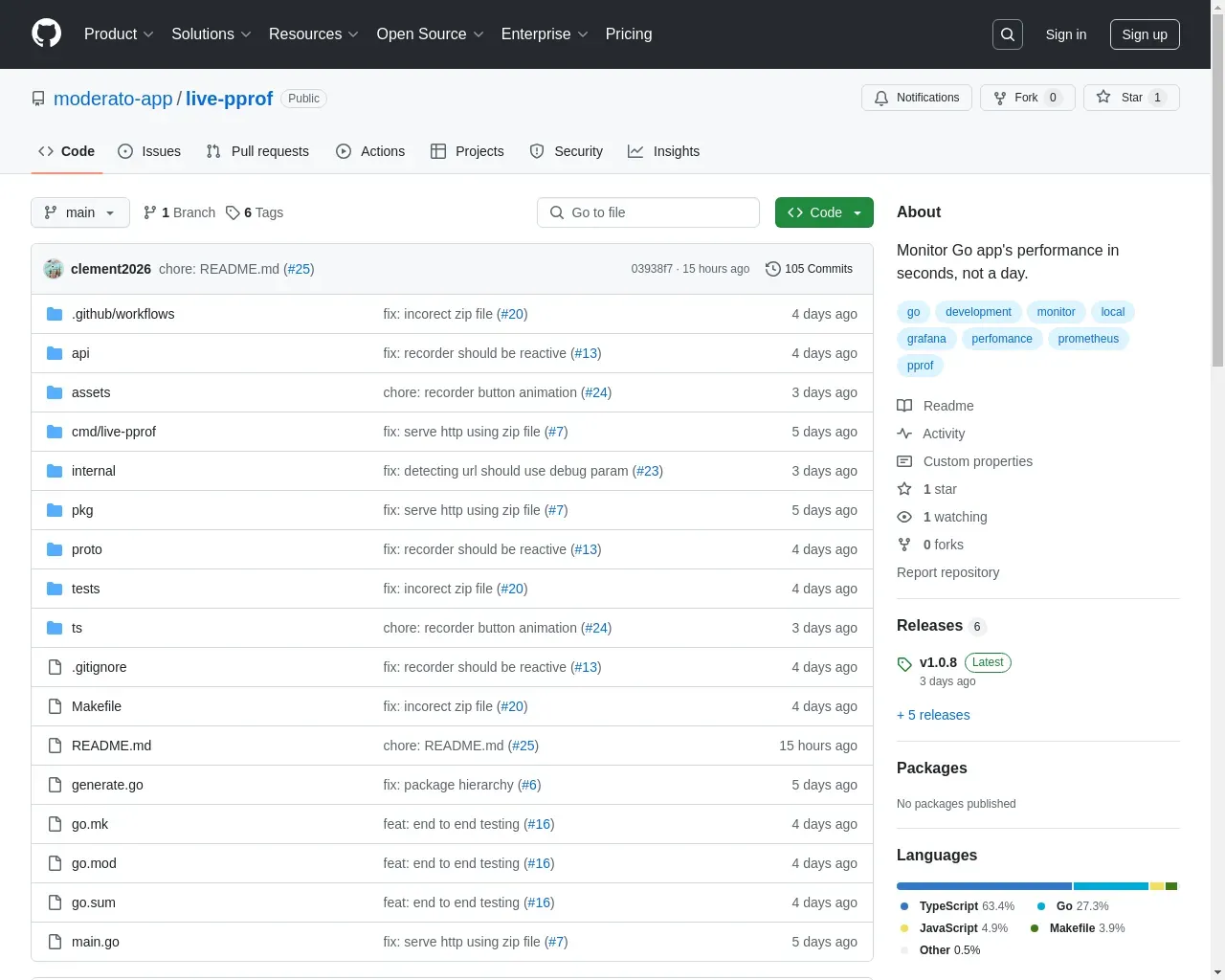This screenshot has width=1225, height=980.
Task: Switch to the Security tab
Action: coord(567,151)
